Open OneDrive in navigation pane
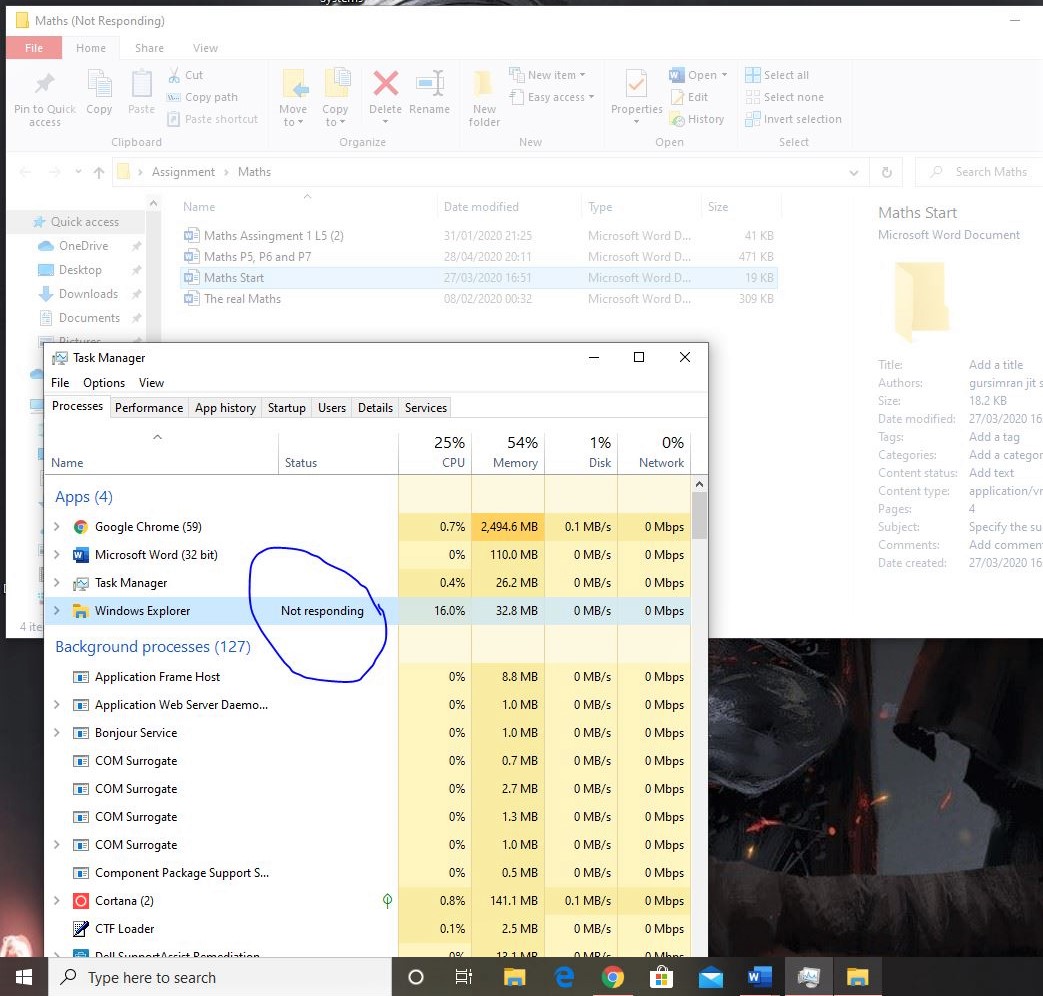 pyautogui.click(x=83, y=246)
